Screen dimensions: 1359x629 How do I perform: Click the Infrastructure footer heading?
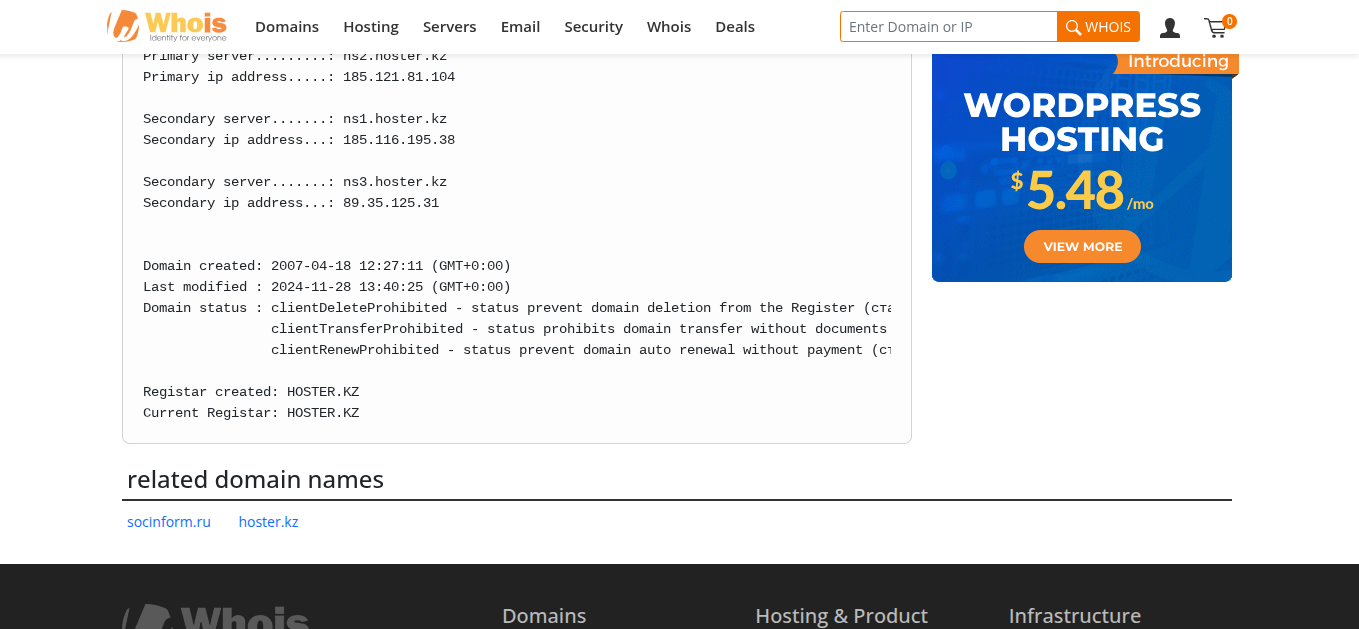click(1074, 616)
